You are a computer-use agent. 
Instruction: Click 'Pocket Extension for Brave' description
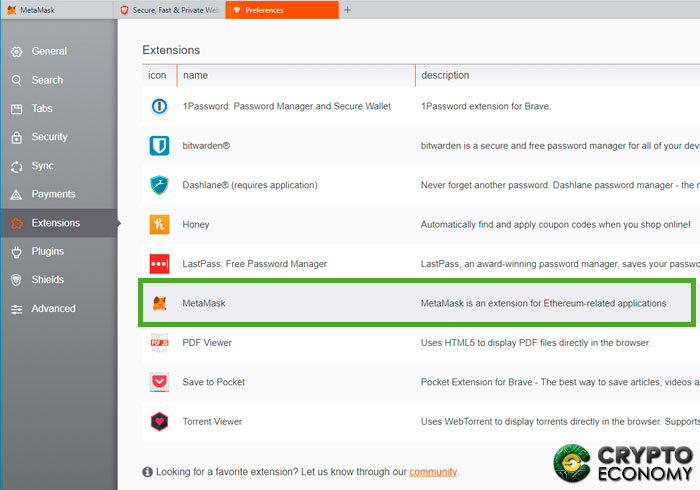(x=560, y=382)
